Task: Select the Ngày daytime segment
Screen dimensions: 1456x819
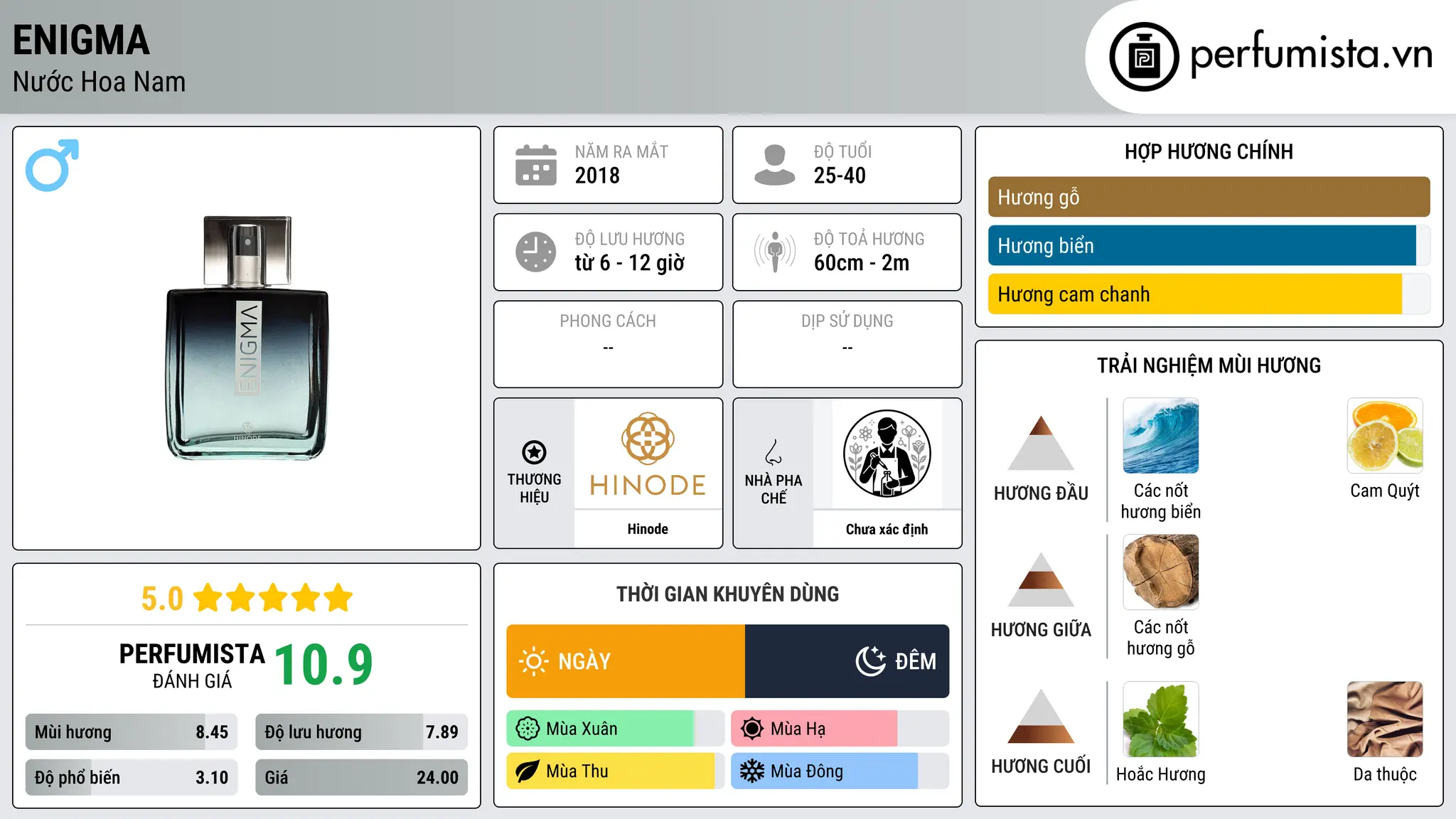Action: (626, 661)
